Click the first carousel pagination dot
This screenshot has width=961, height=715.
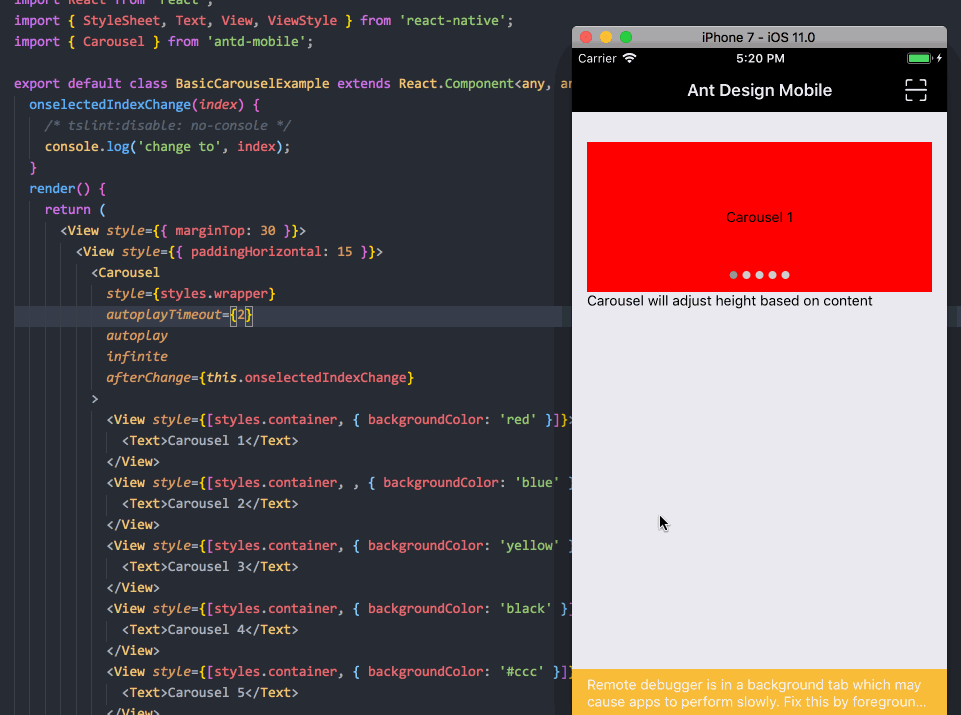tap(733, 274)
